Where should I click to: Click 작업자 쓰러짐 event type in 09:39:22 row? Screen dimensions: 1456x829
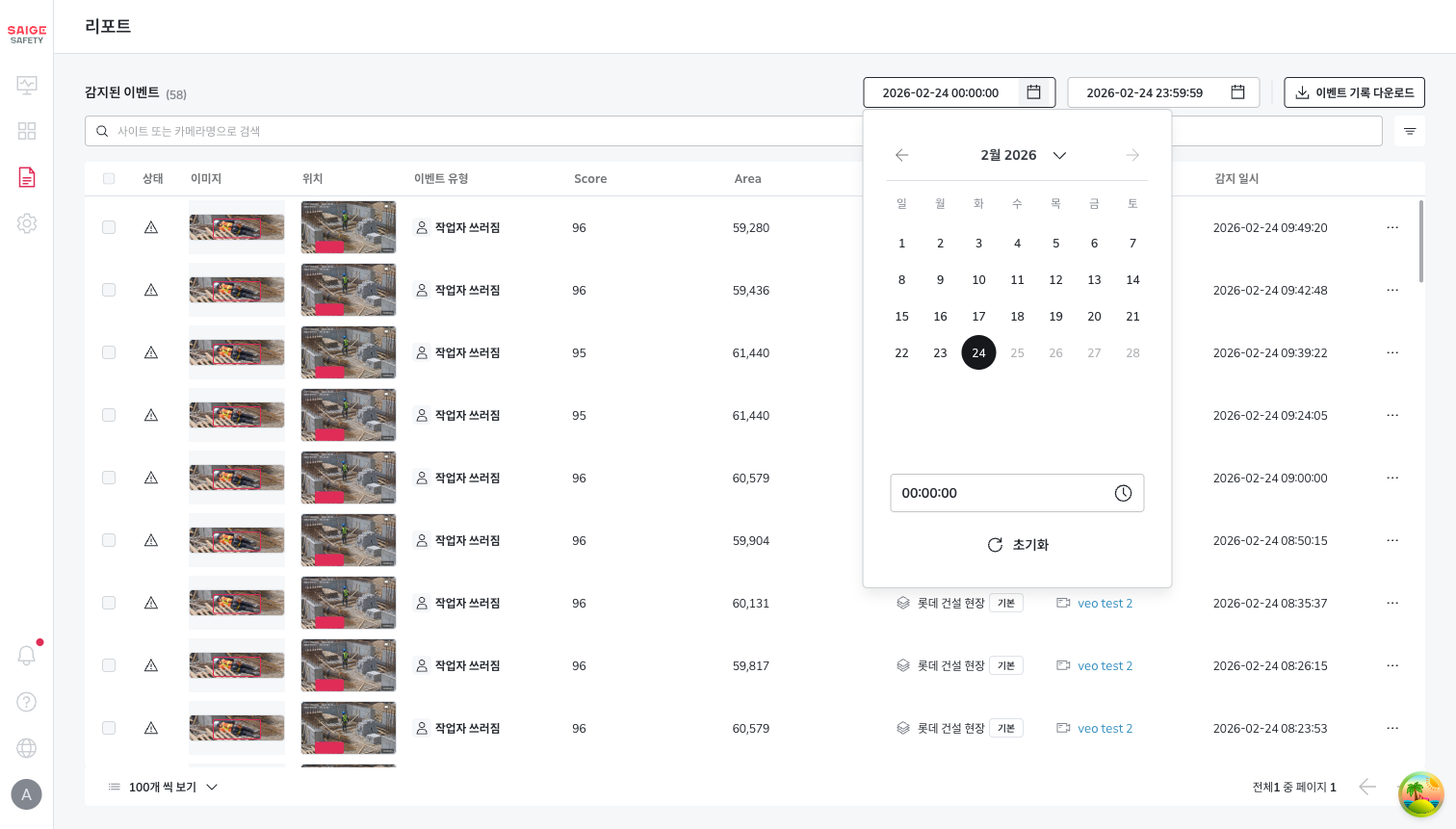[x=467, y=352]
